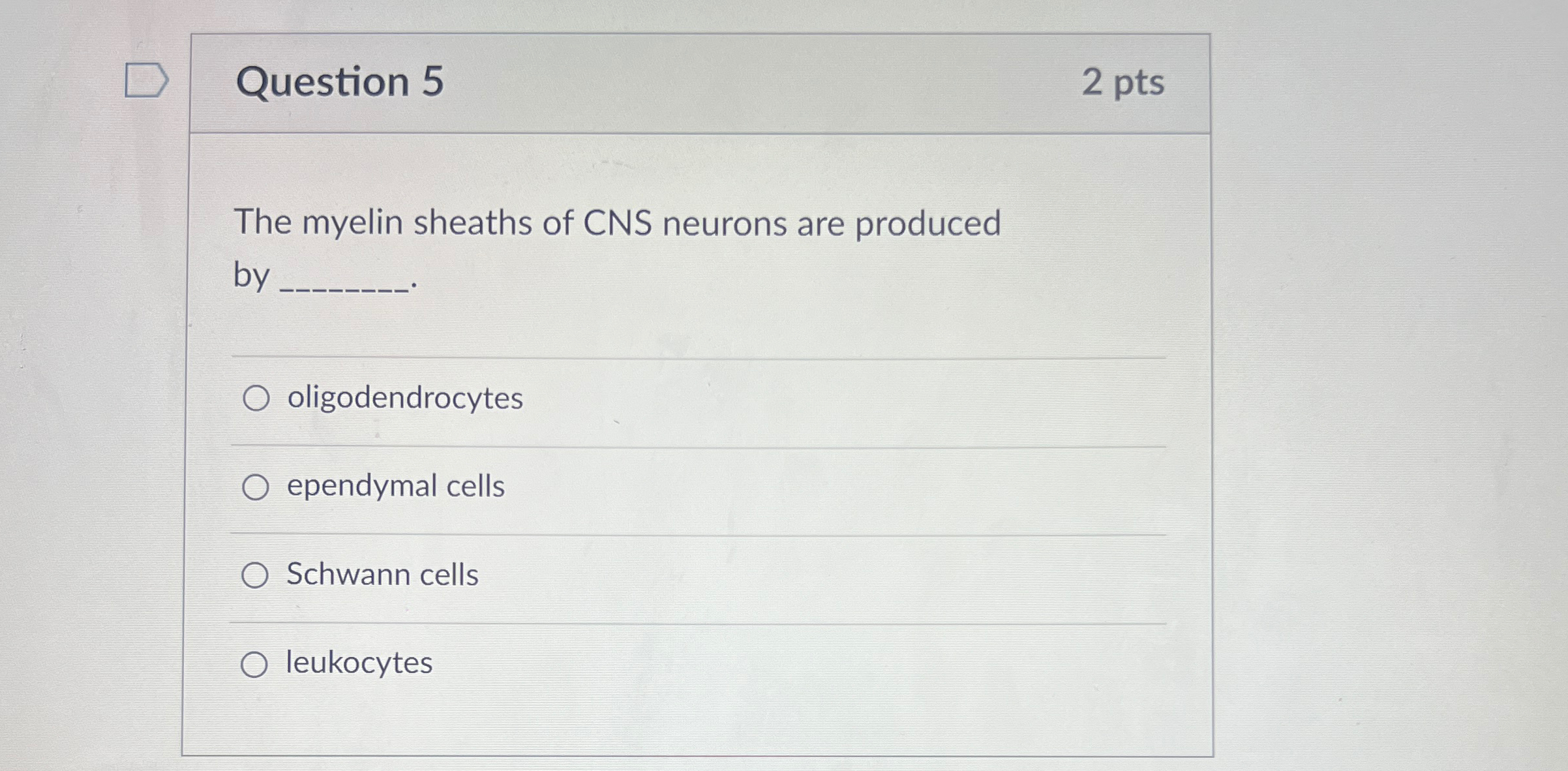
Task: Click the Schwann cells answer label
Action: [x=382, y=575]
